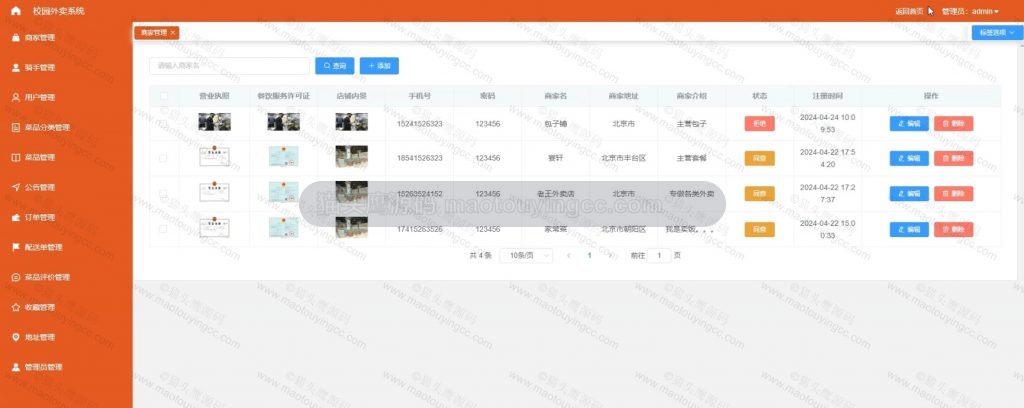Screen dimensions: 1024x408
Task: Delete the 家常菜 merchant row
Action: tap(953, 229)
